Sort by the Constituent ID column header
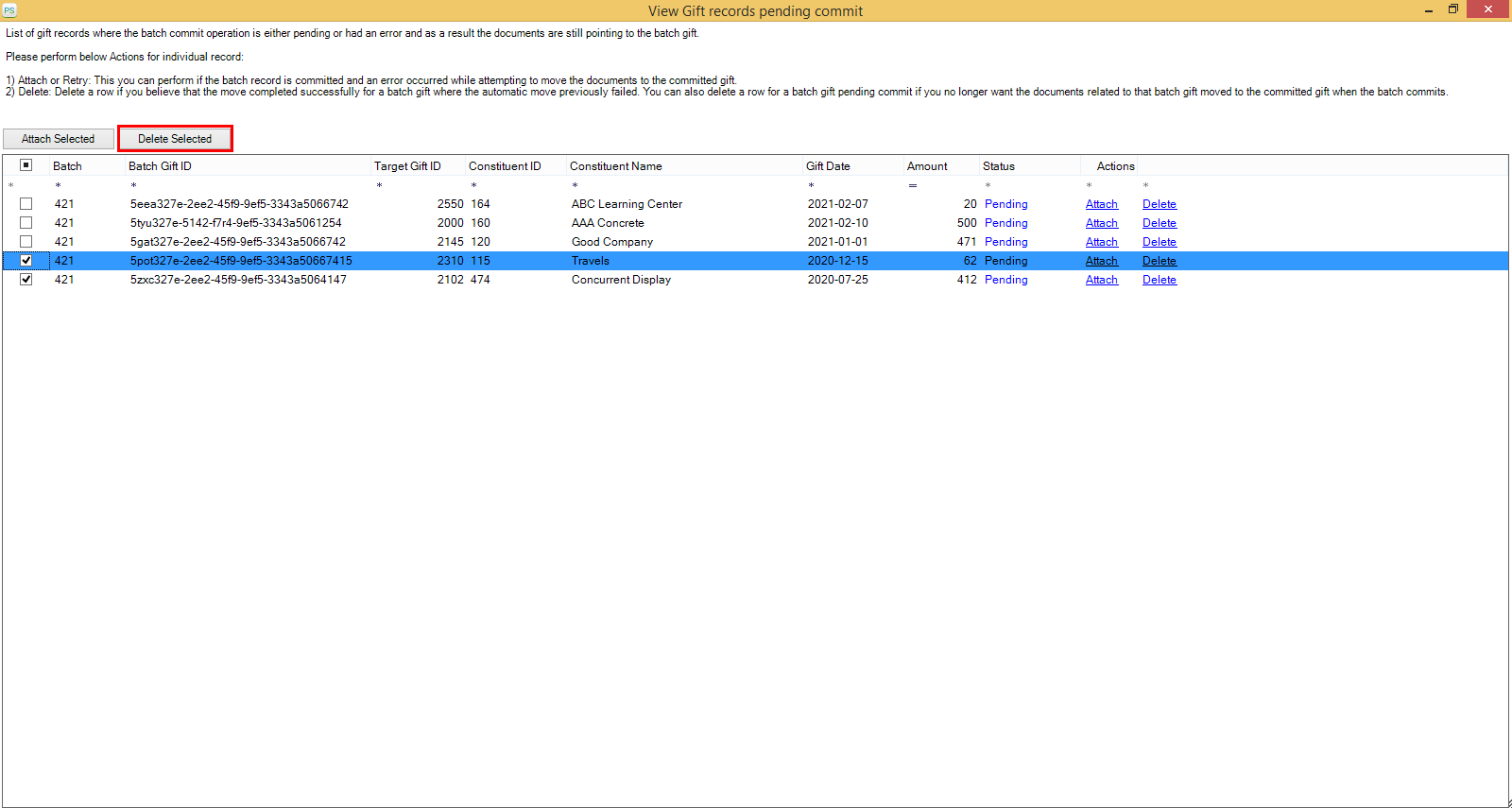 coord(505,166)
